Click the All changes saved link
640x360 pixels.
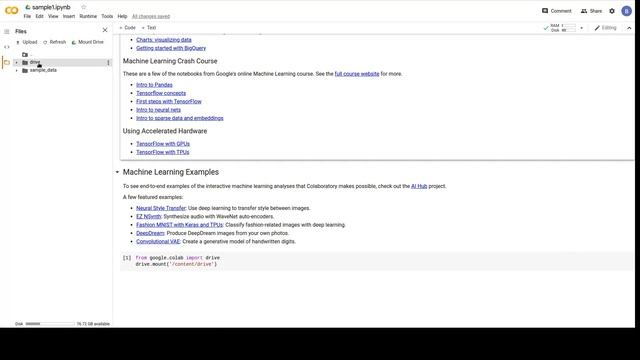(151, 16)
